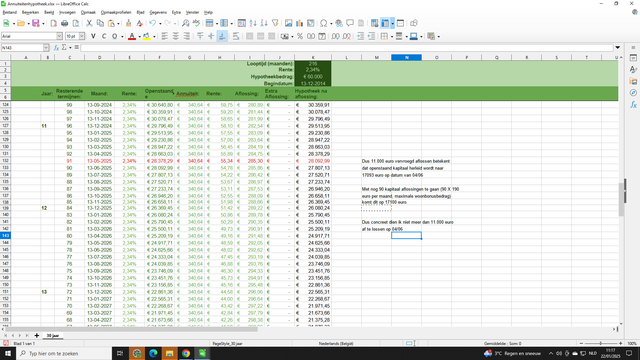Cut the selection with the scissors icon
This screenshot has height=360, width=640.
(x=89, y=23)
